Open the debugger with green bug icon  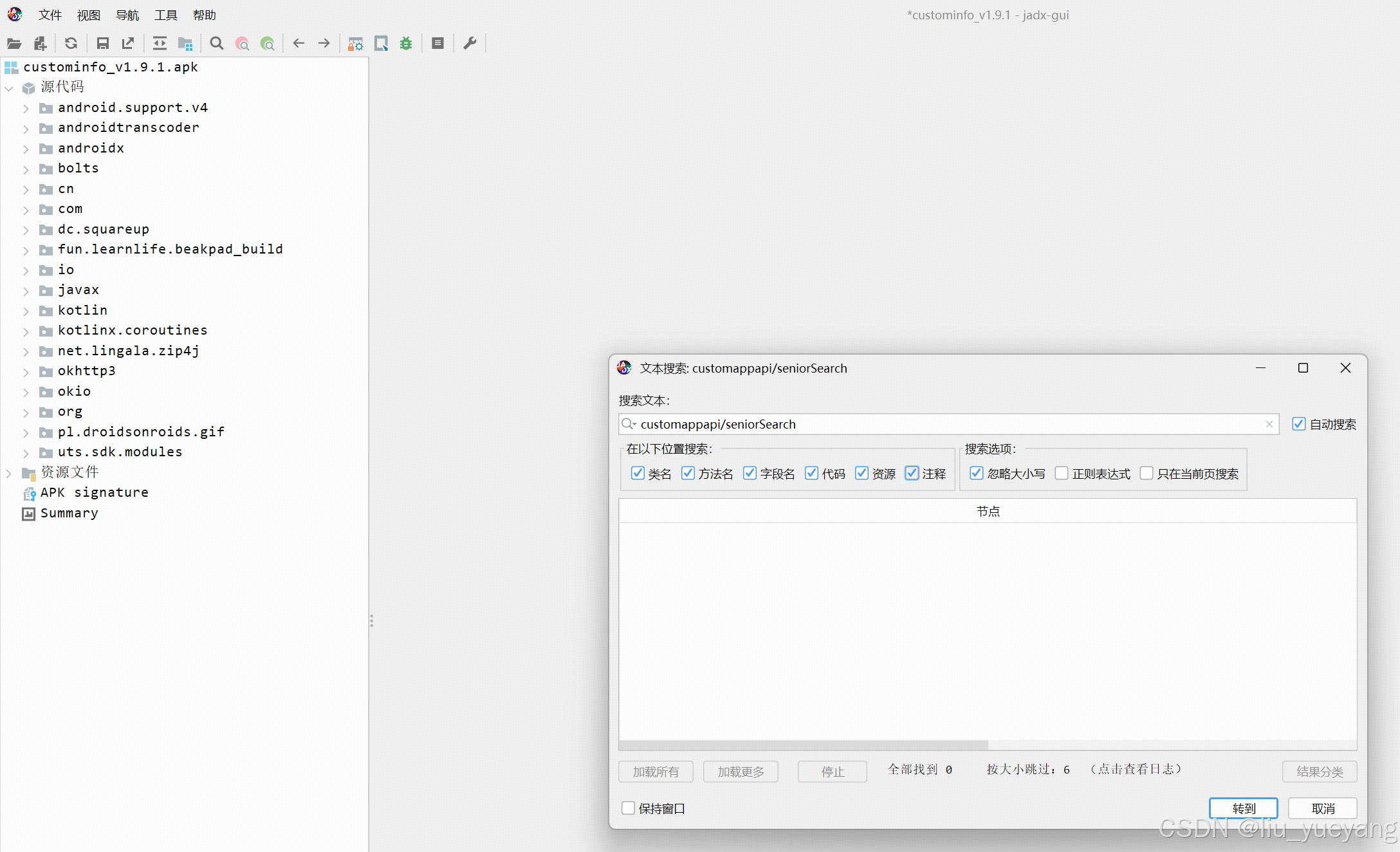coord(406,44)
